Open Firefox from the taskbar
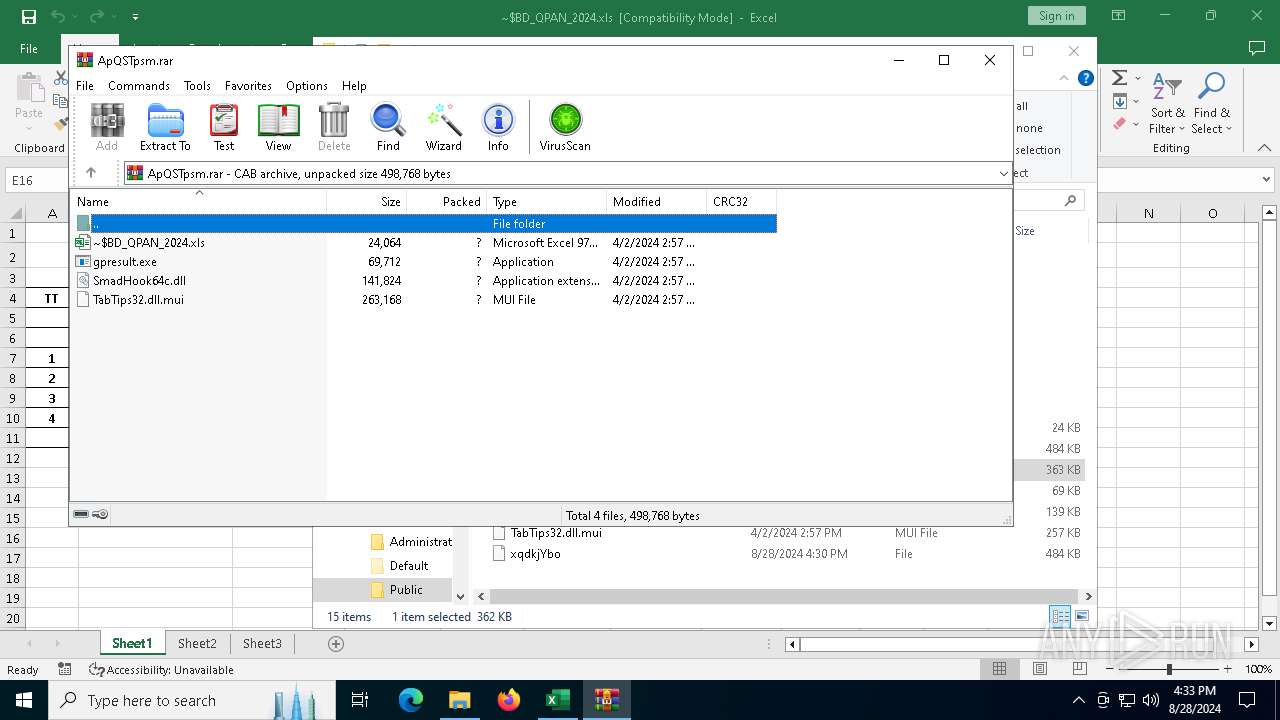Image resolution: width=1280 pixels, height=720 pixels. (x=509, y=700)
